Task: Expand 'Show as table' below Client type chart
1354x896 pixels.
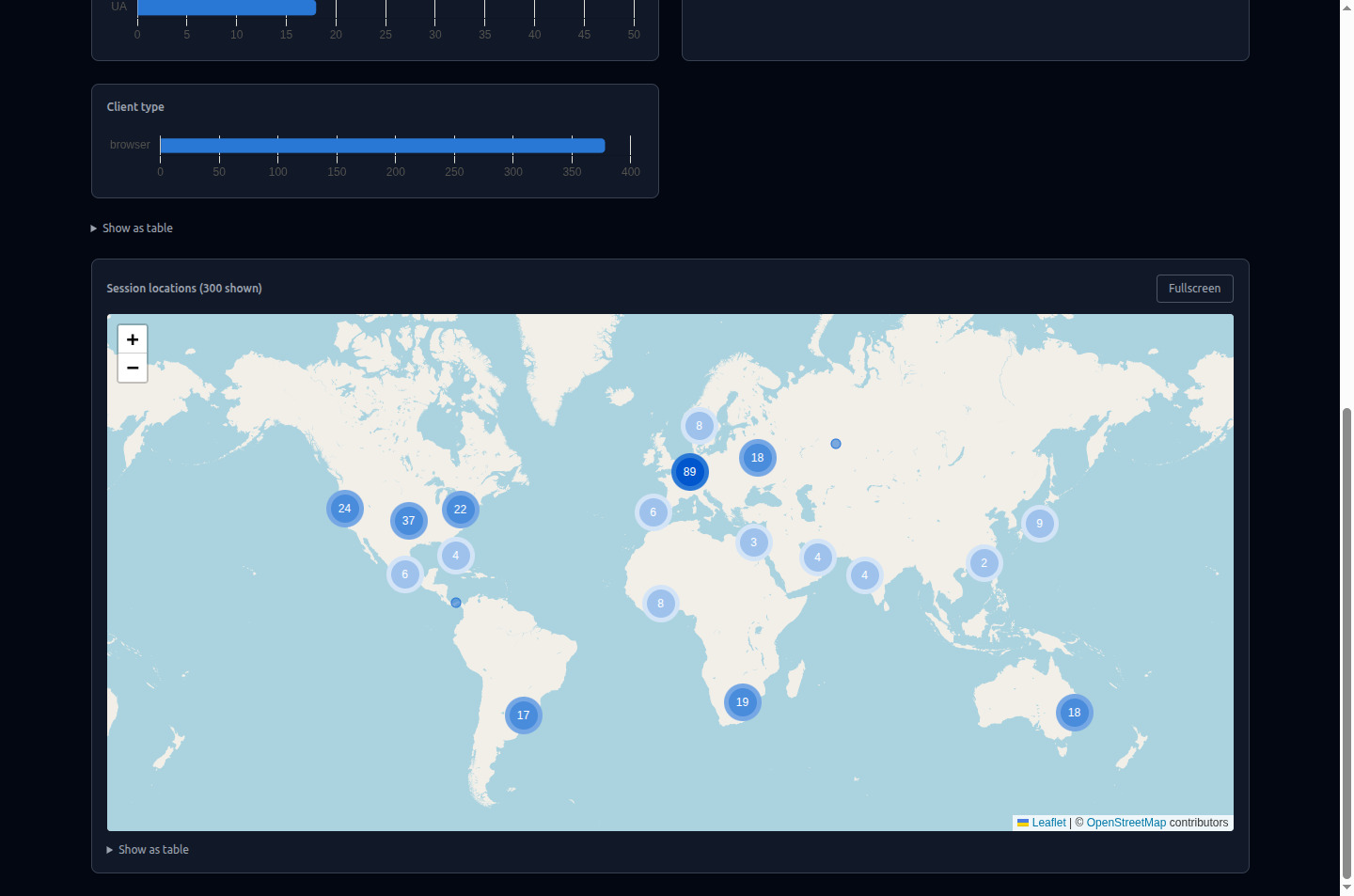Action: [x=132, y=228]
